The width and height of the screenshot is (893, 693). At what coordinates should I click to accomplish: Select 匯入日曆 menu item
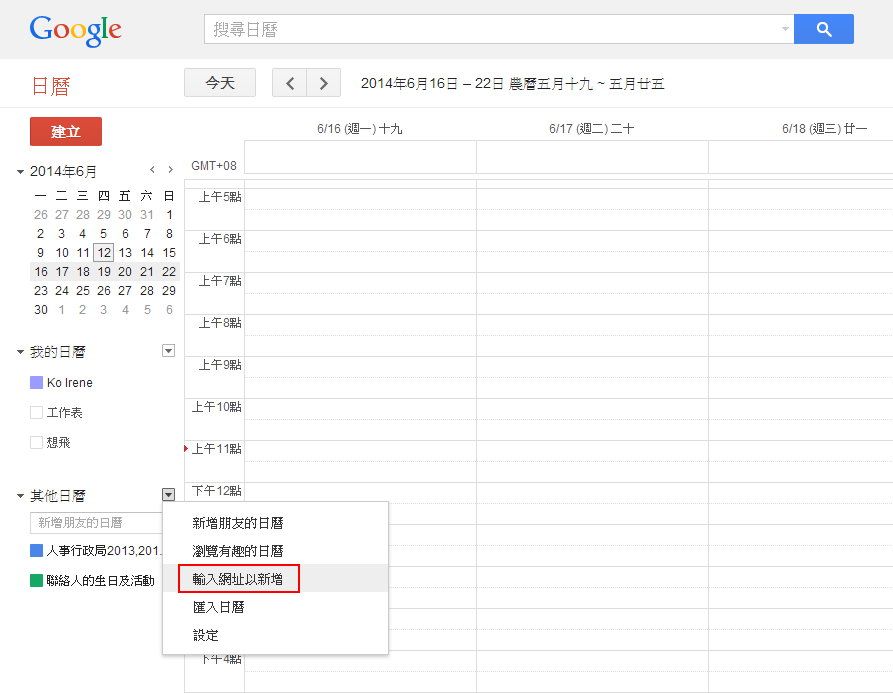pyautogui.click(x=218, y=607)
